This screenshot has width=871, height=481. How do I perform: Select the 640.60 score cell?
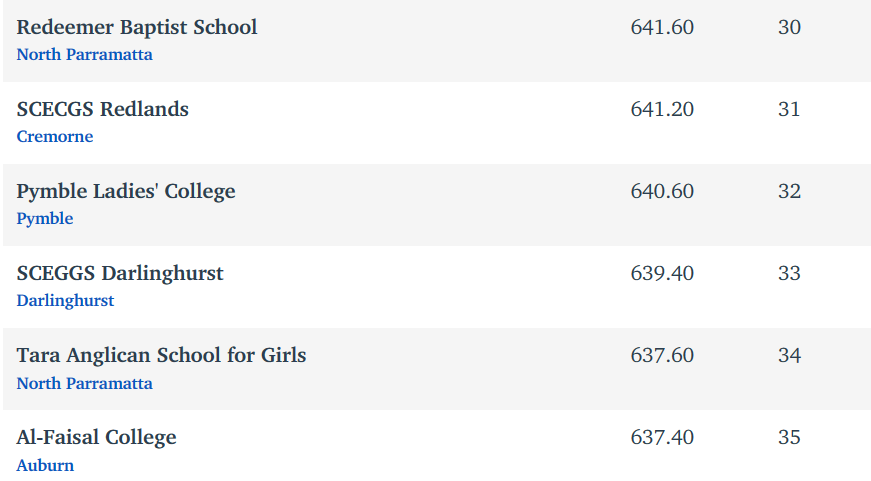point(662,192)
